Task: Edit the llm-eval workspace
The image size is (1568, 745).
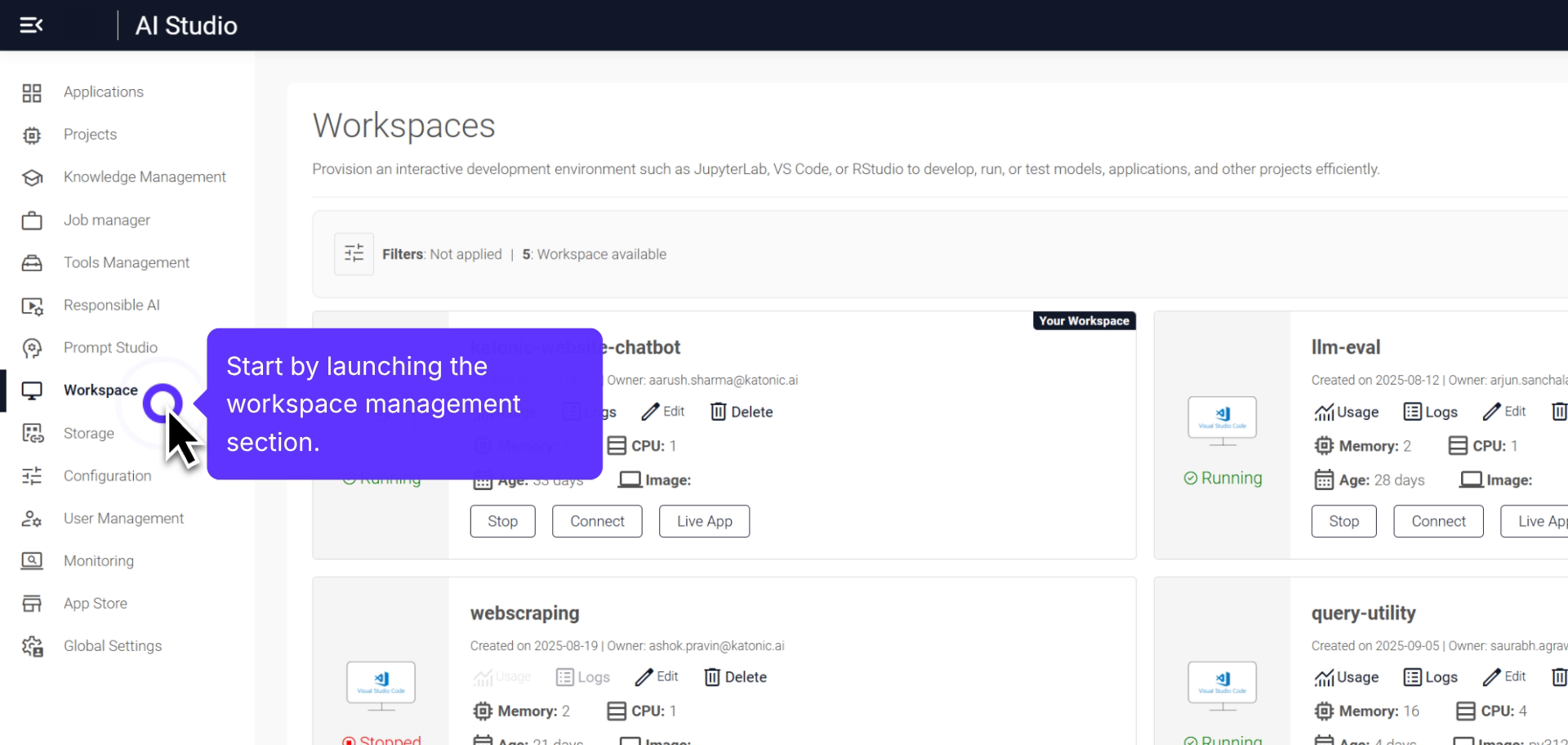Action: (x=1505, y=411)
